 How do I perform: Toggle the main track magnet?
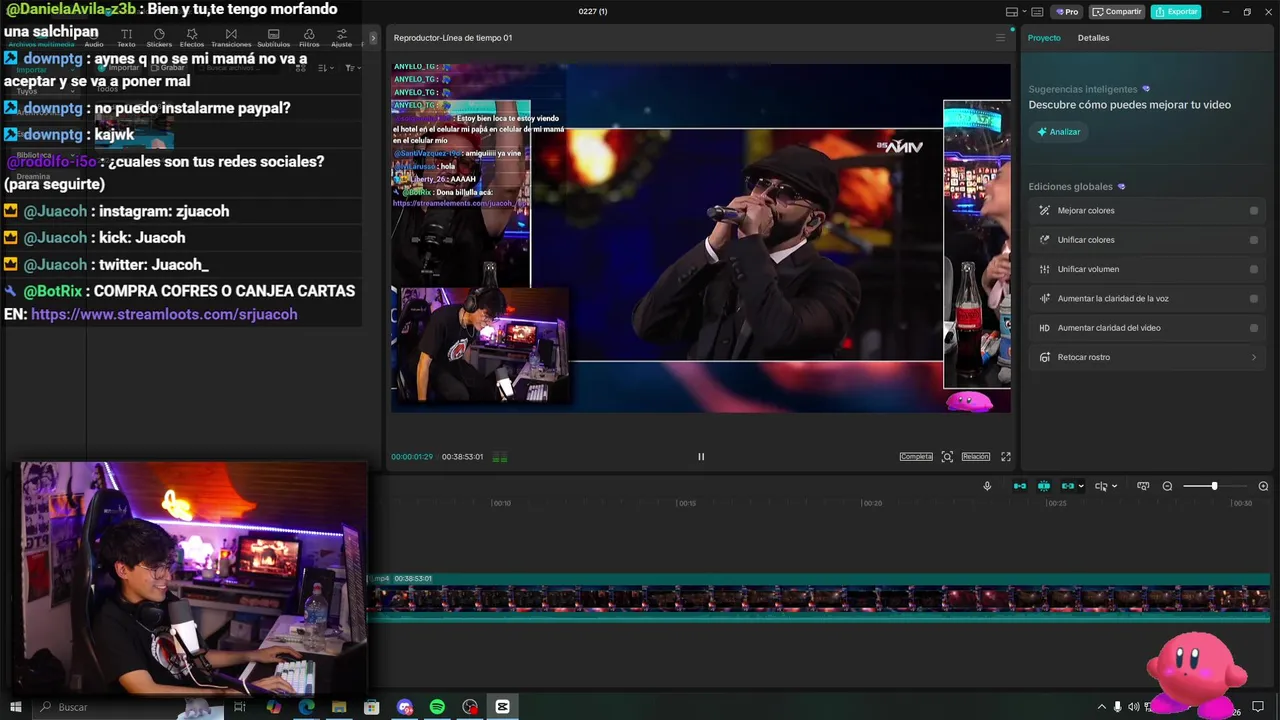point(1020,486)
